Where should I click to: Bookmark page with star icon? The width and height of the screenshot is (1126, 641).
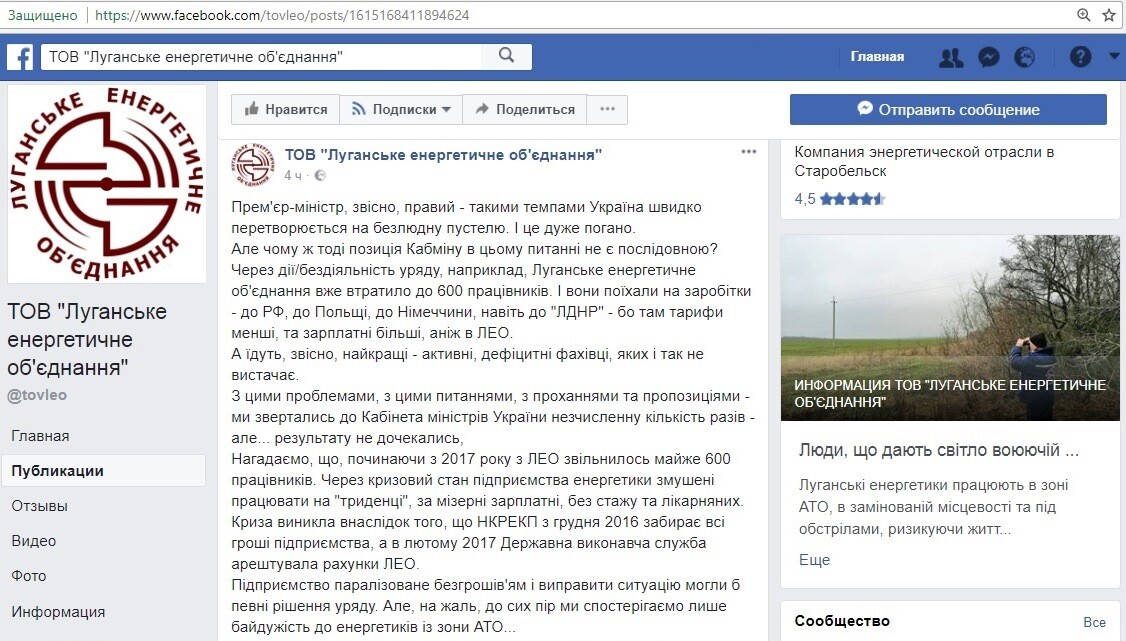click(x=1109, y=15)
